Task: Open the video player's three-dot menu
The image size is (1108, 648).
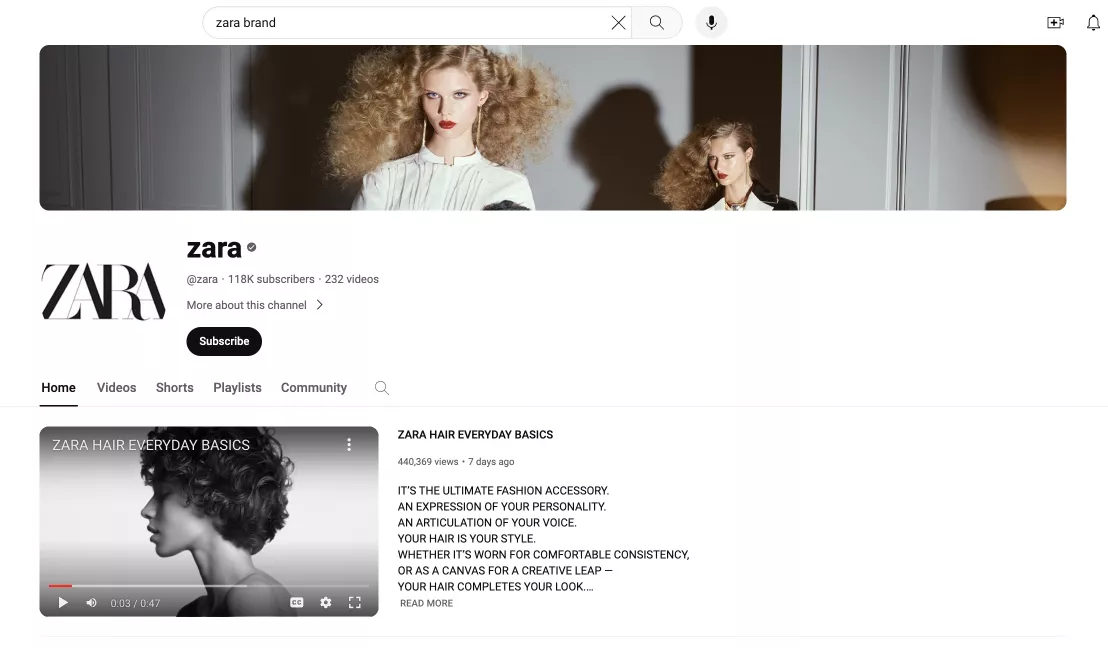Action: point(349,444)
